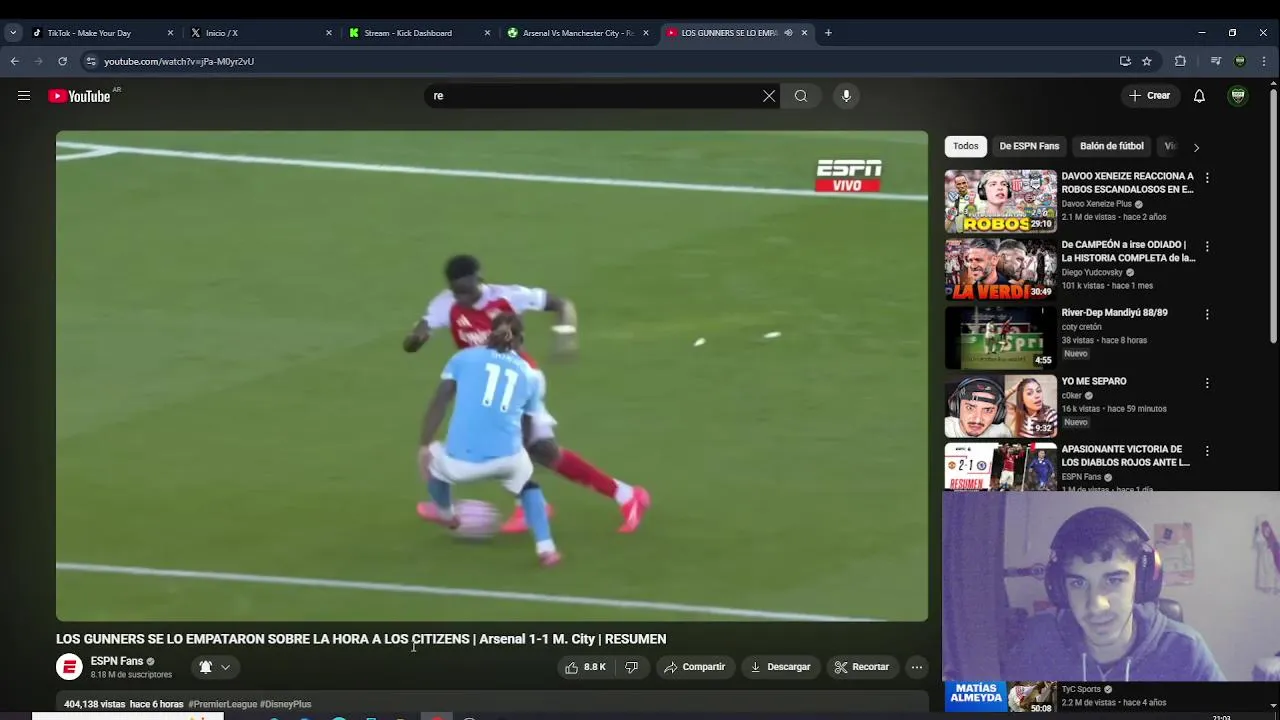Open the tab search dropdown arrow
This screenshot has height=720, width=1280.
pos(13,33)
